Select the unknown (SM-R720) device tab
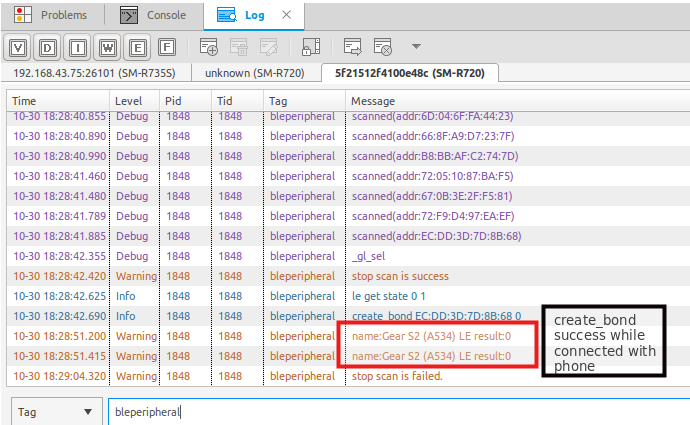Screen dimensions: 690x425 coord(256,73)
